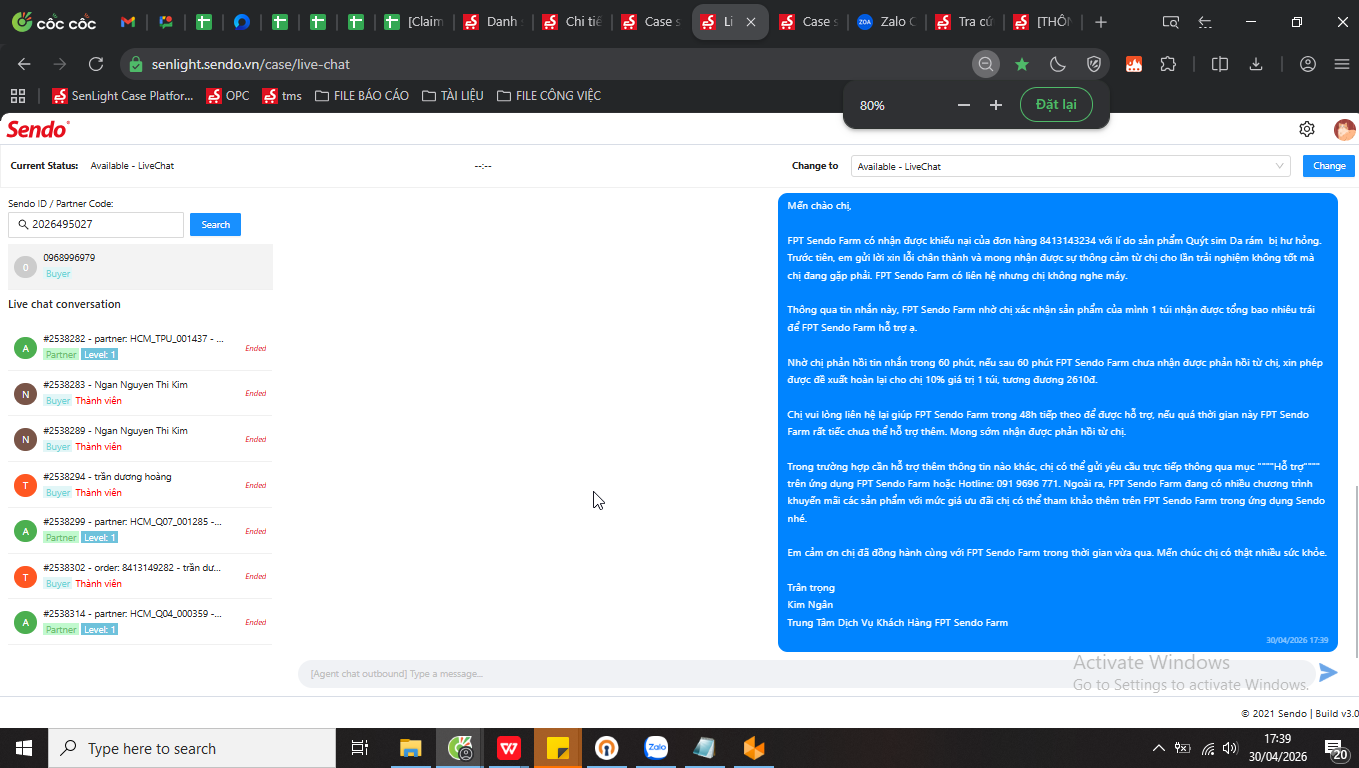Click the Sendo logo

tap(38, 129)
